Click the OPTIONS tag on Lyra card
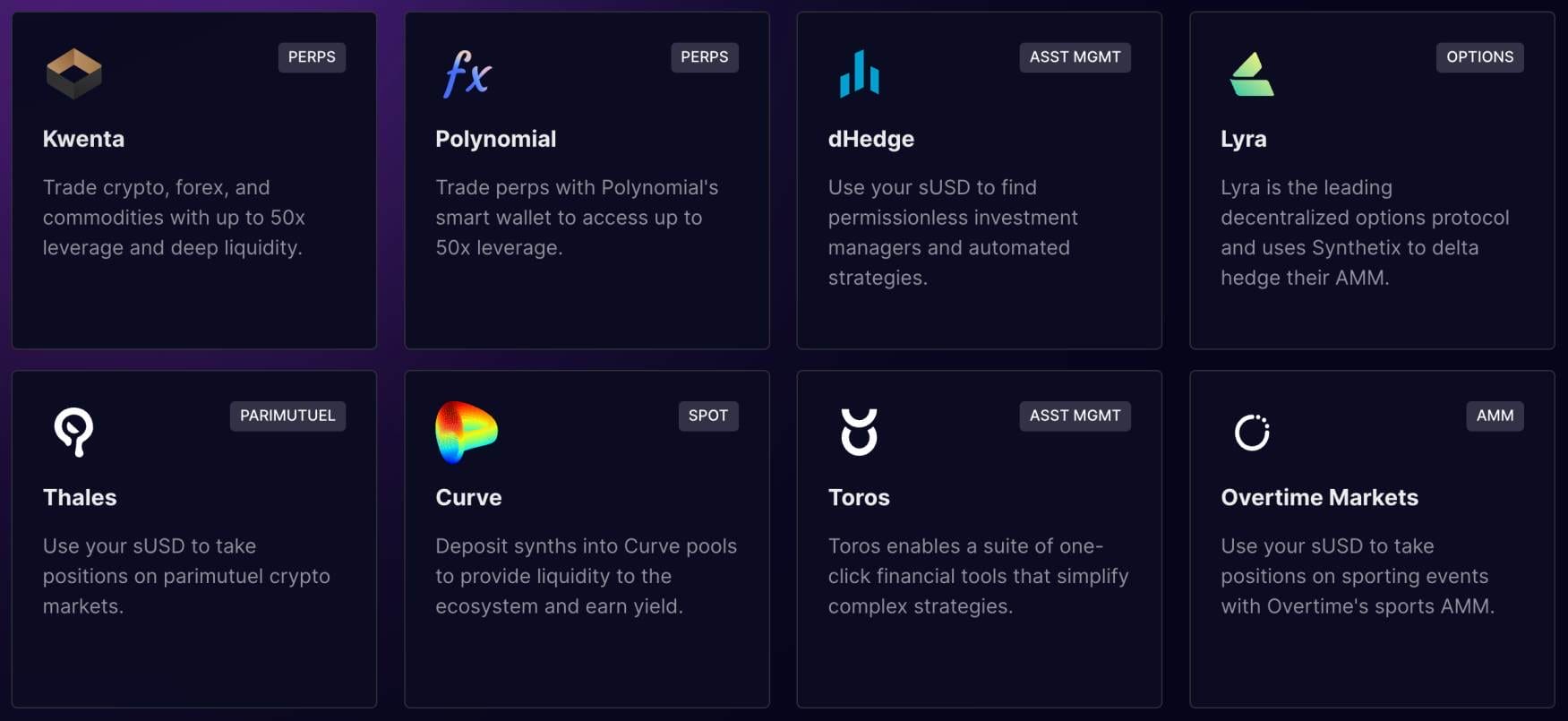This screenshot has width=1568, height=721. coord(1479,57)
